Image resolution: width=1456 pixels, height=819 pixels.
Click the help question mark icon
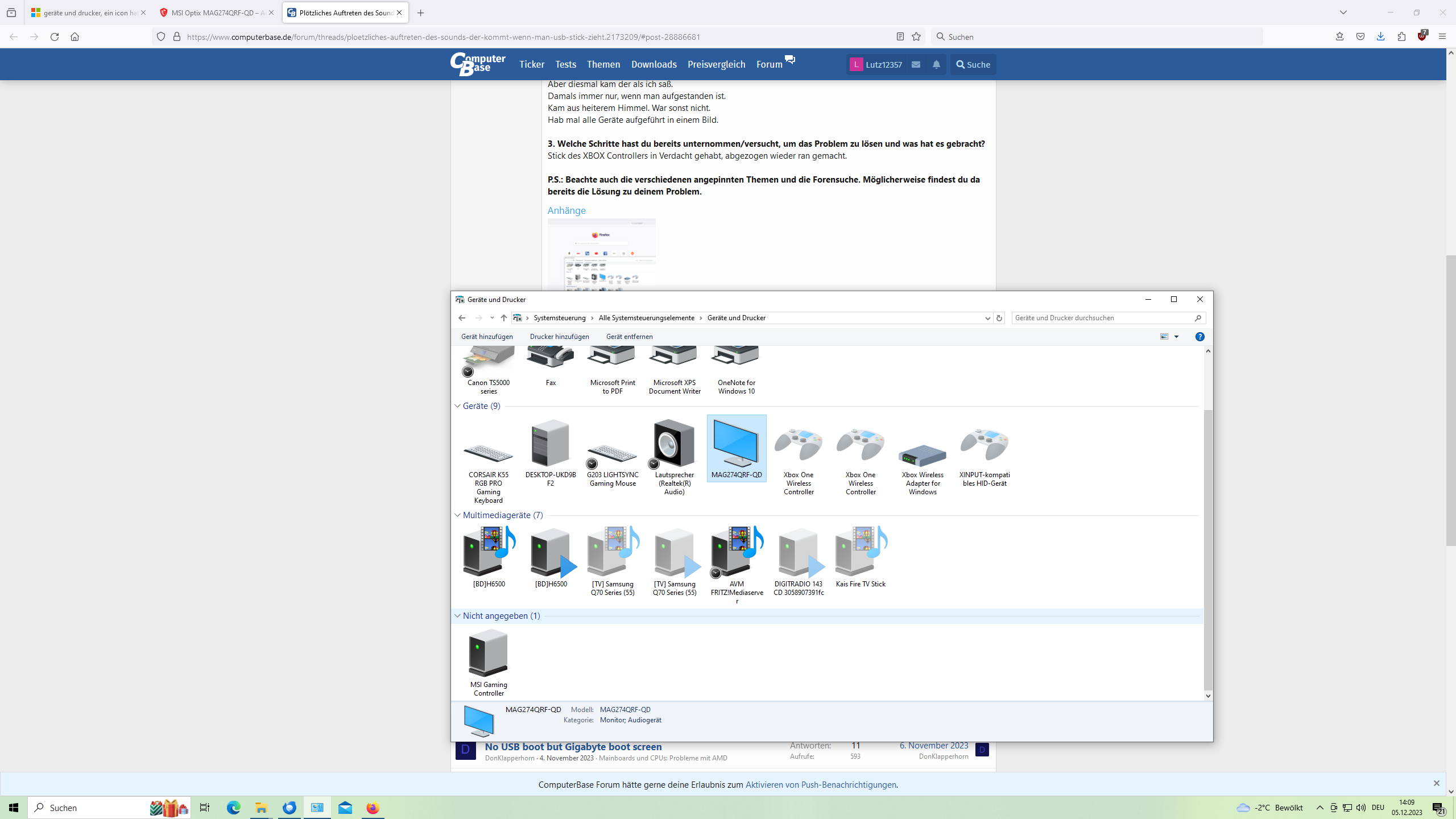tap(1199, 337)
